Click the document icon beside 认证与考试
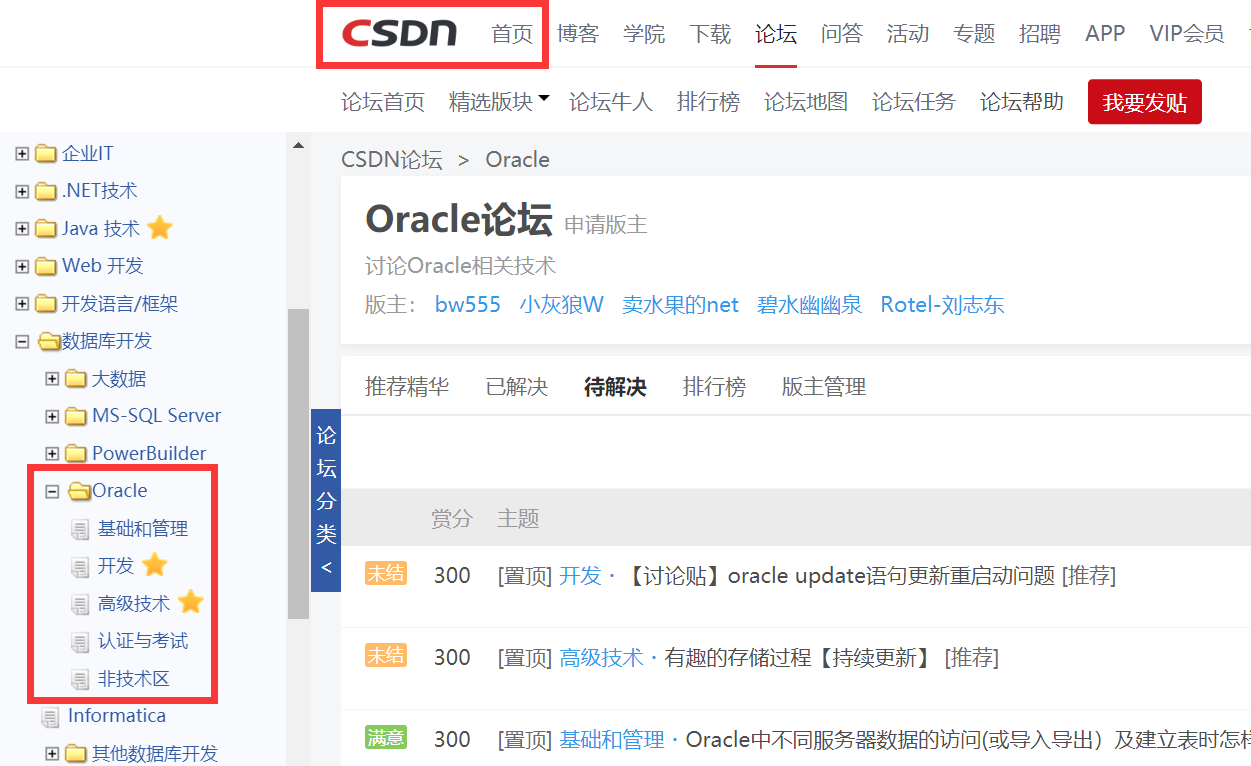This screenshot has width=1251, height=766. (80, 642)
